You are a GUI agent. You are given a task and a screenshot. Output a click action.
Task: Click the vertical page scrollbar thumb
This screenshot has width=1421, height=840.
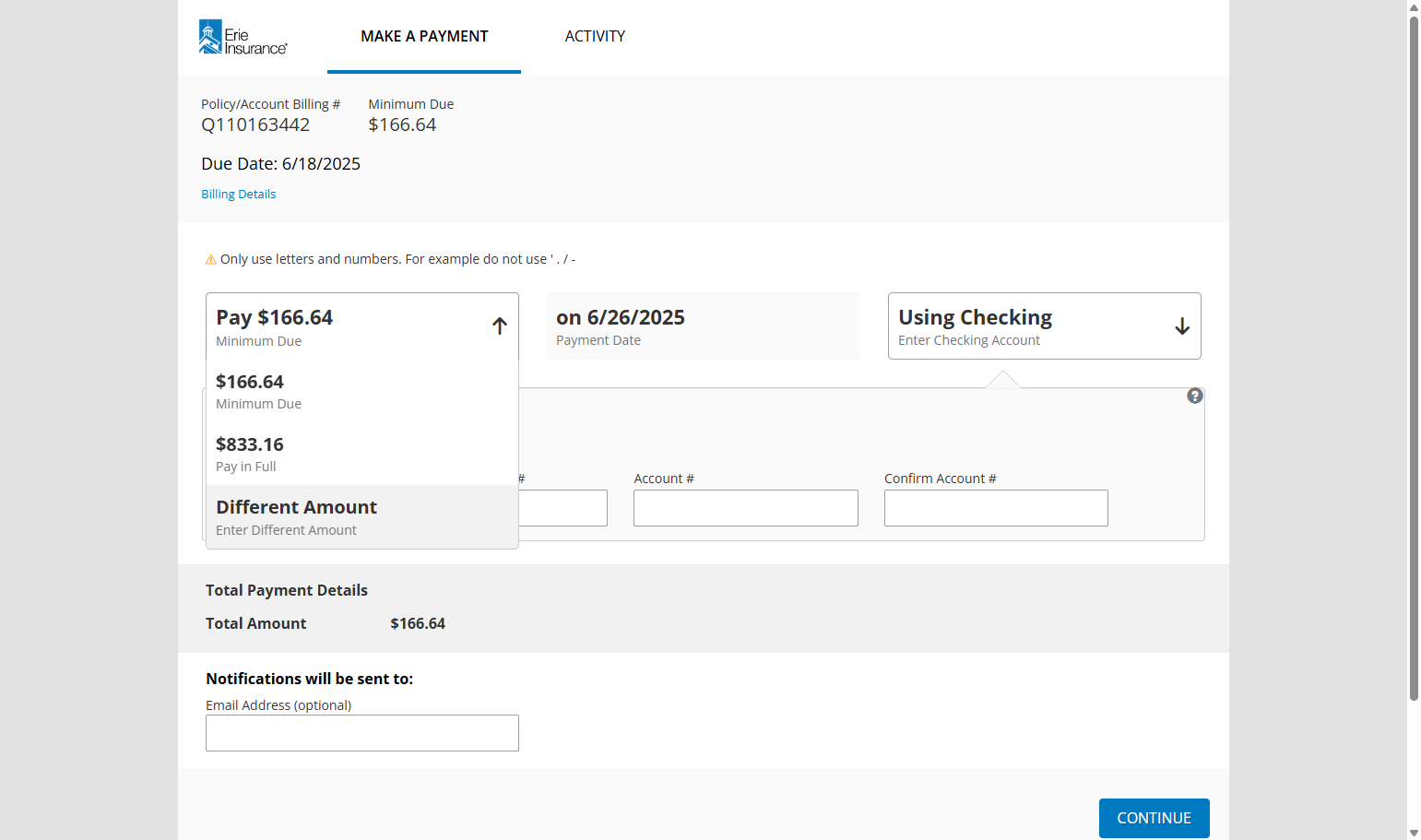click(1414, 360)
